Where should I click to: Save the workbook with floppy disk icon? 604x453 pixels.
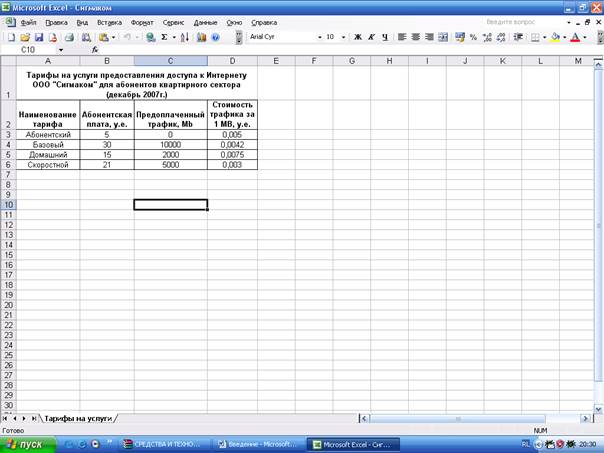39,37
